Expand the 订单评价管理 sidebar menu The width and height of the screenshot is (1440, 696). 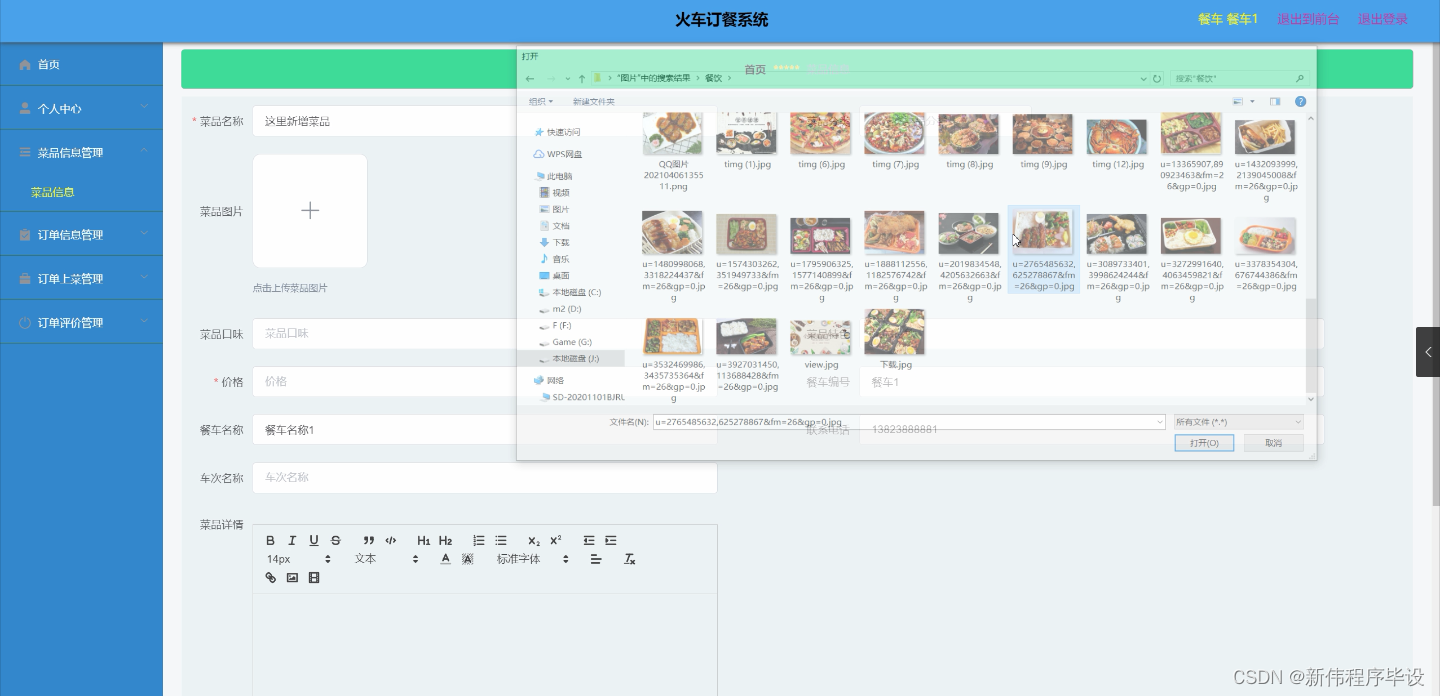pos(81,322)
